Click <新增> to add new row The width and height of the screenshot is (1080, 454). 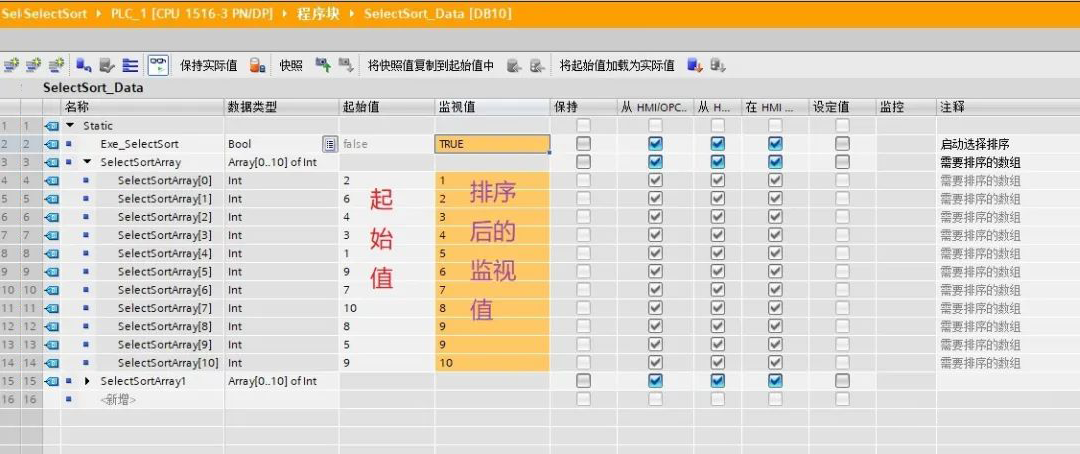click(118, 400)
